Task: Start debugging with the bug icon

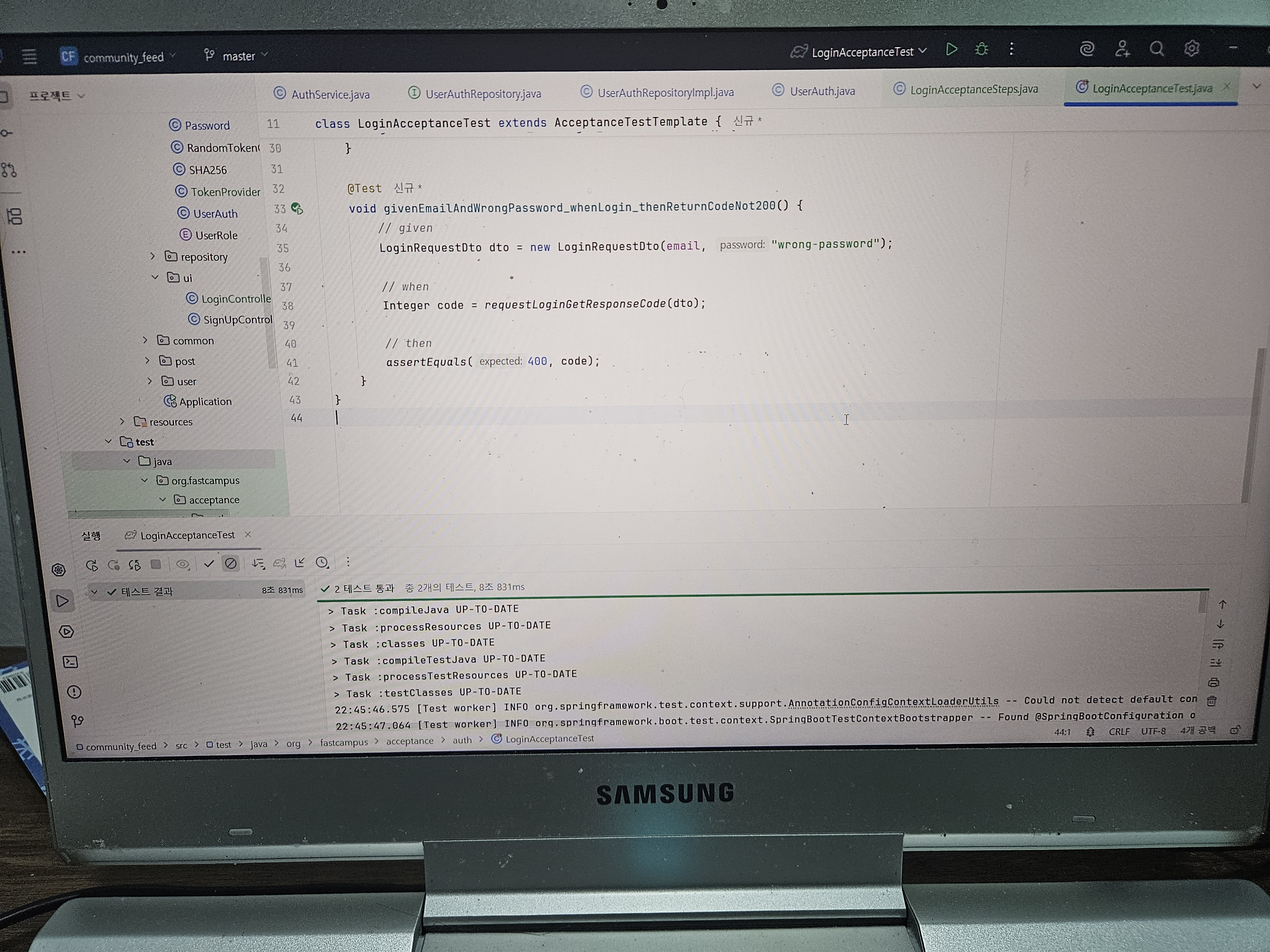Action: pyautogui.click(x=981, y=50)
